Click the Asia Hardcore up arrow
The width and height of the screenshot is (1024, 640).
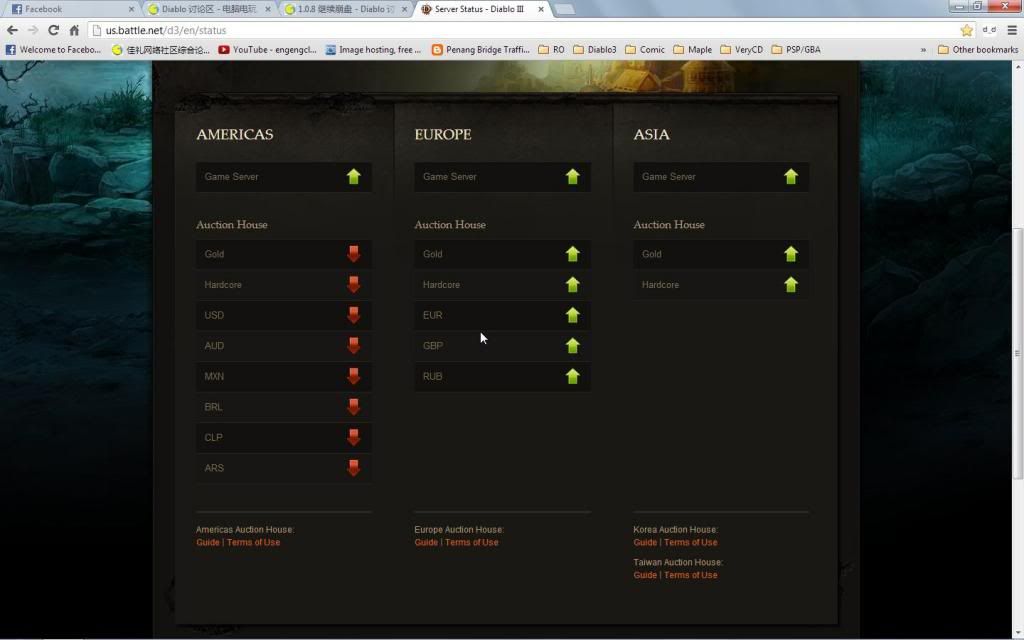pos(791,285)
